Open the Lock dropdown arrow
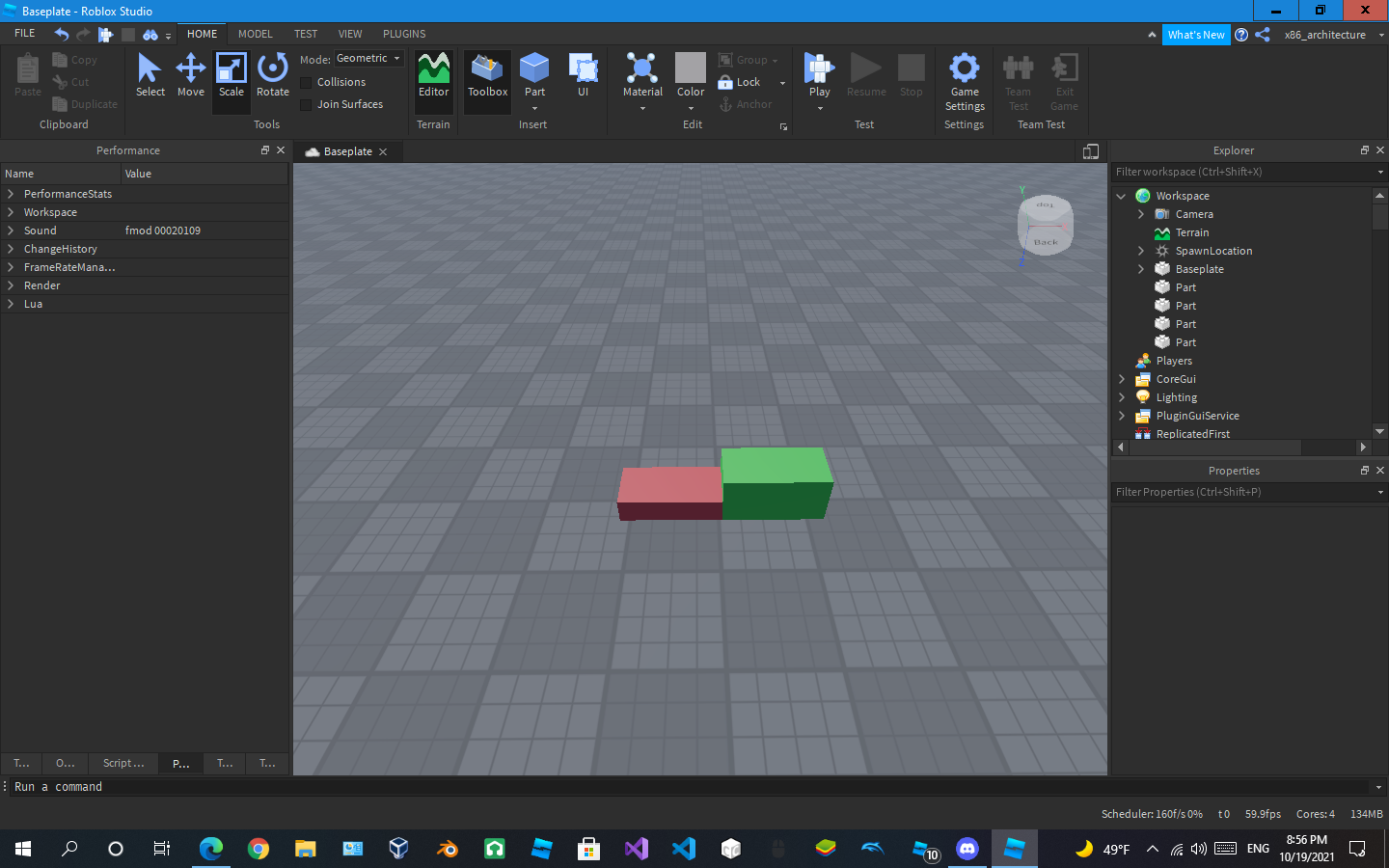1389x868 pixels. click(x=782, y=83)
